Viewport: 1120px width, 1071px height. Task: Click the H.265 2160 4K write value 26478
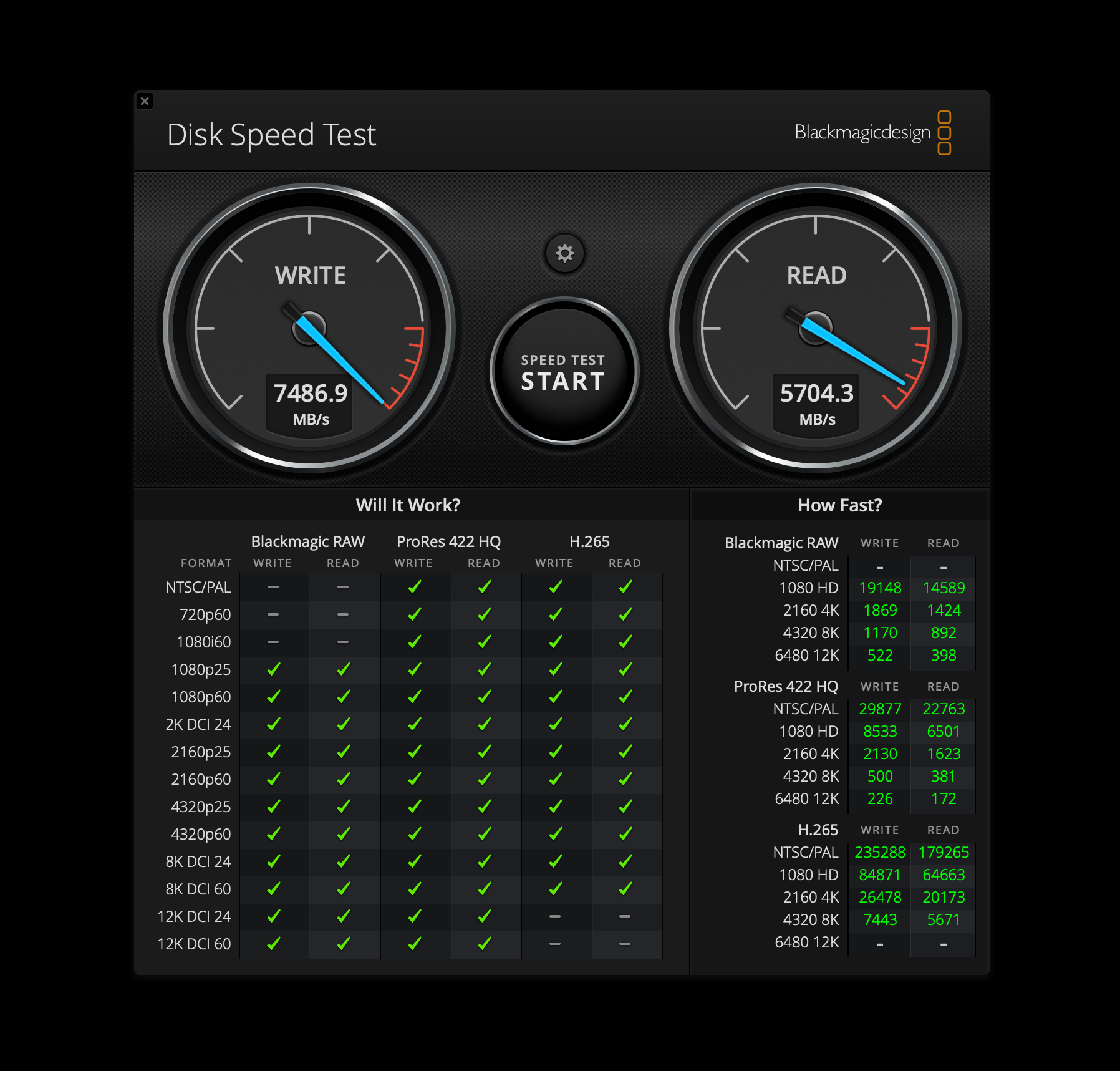click(880, 897)
